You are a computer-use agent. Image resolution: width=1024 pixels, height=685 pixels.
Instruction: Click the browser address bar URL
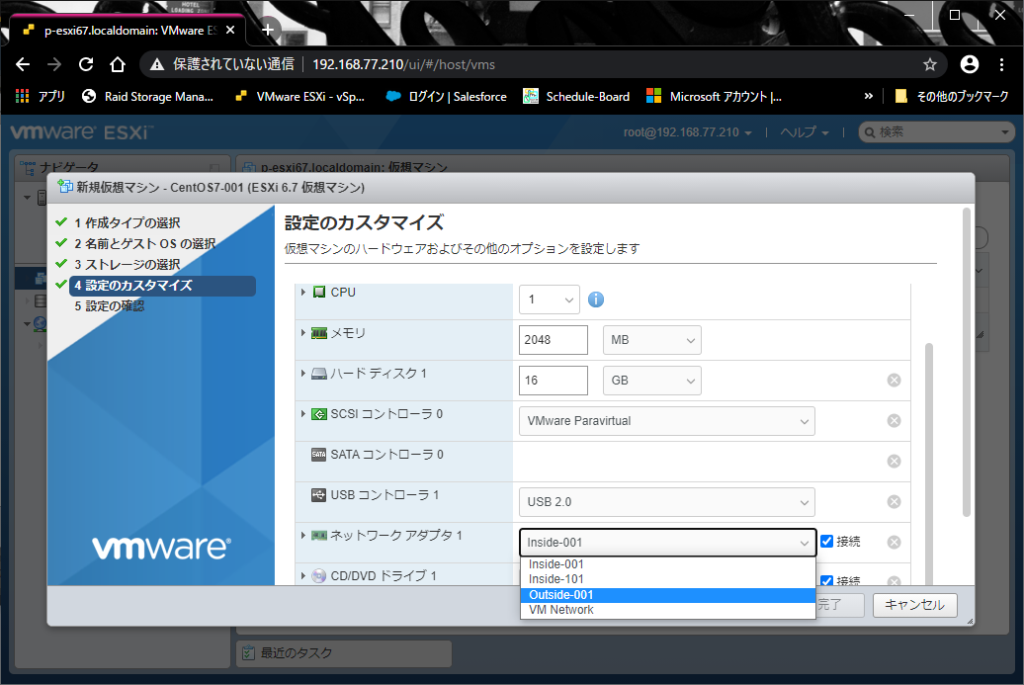(404, 64)
